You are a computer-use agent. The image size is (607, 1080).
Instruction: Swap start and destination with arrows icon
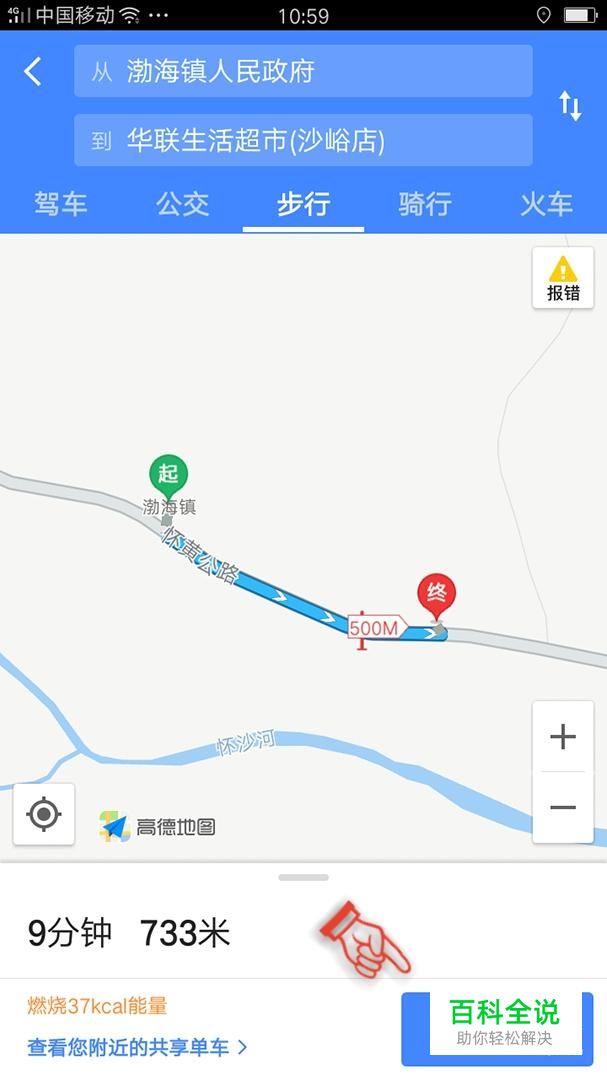pyautogui.click(x=570, y=106)
